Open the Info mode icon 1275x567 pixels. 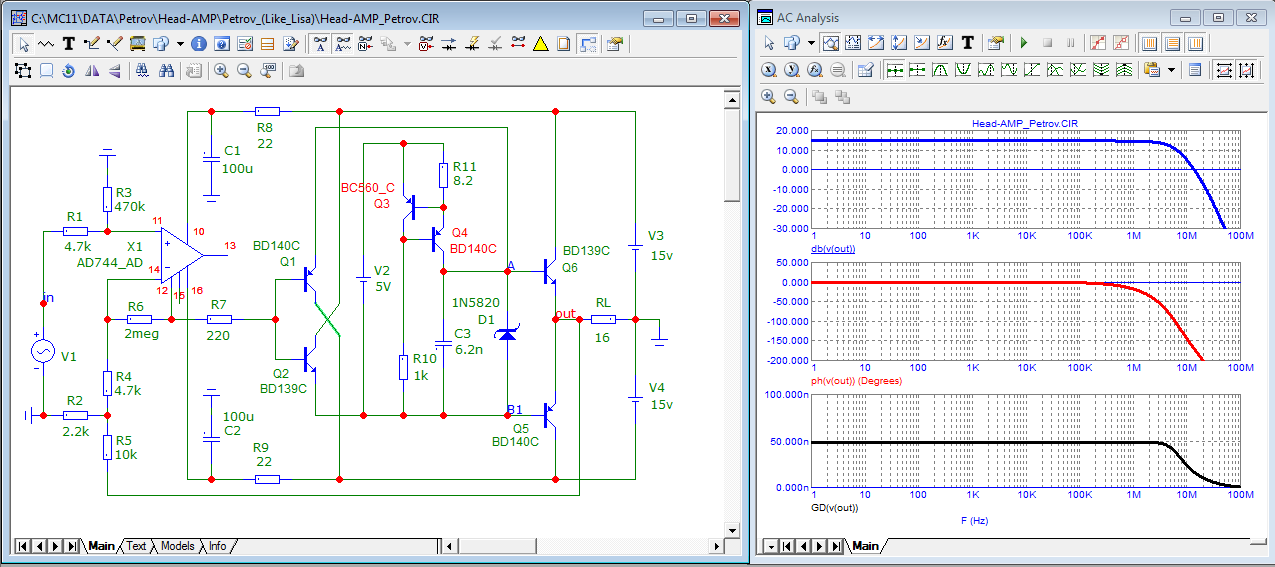(198, 44)
